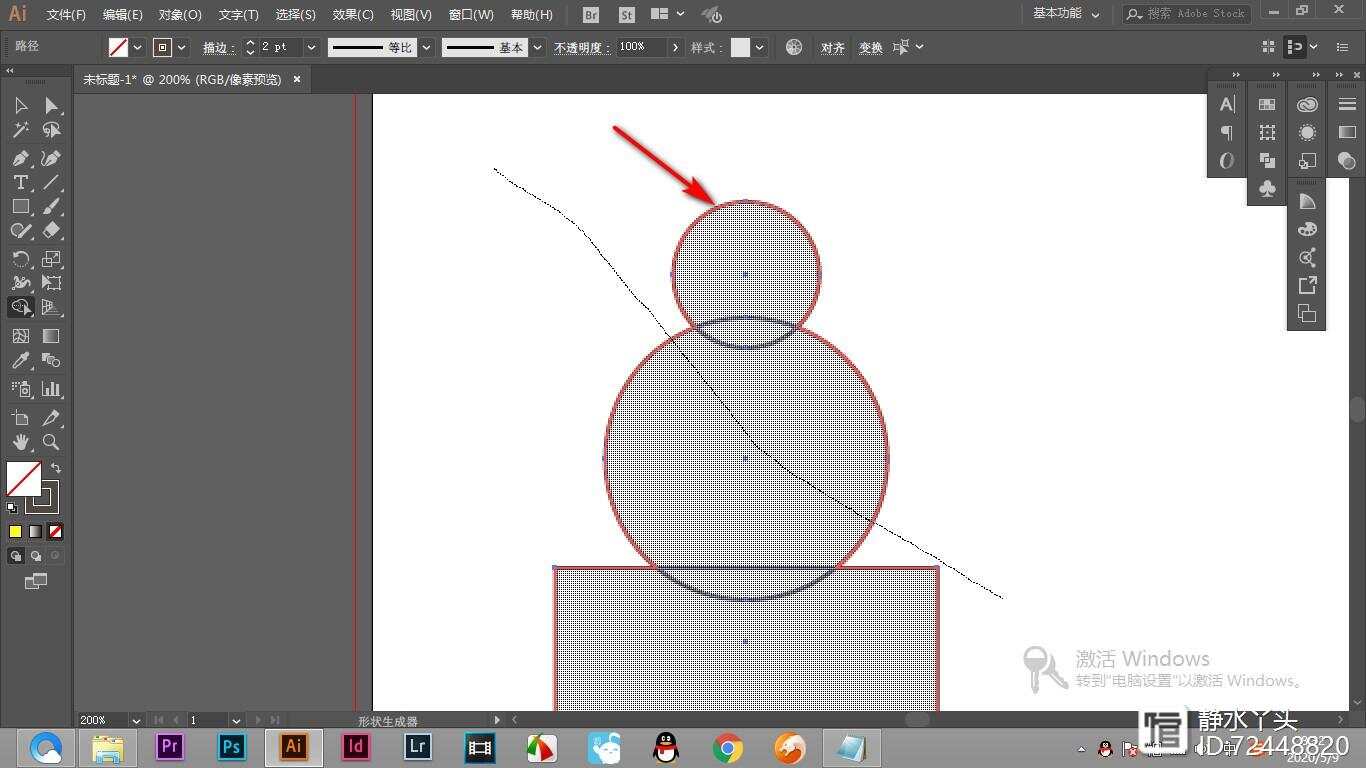This screenshot has width=1366, height=768.
Task: Click the 对齐 align button
Action: point(832,47)
